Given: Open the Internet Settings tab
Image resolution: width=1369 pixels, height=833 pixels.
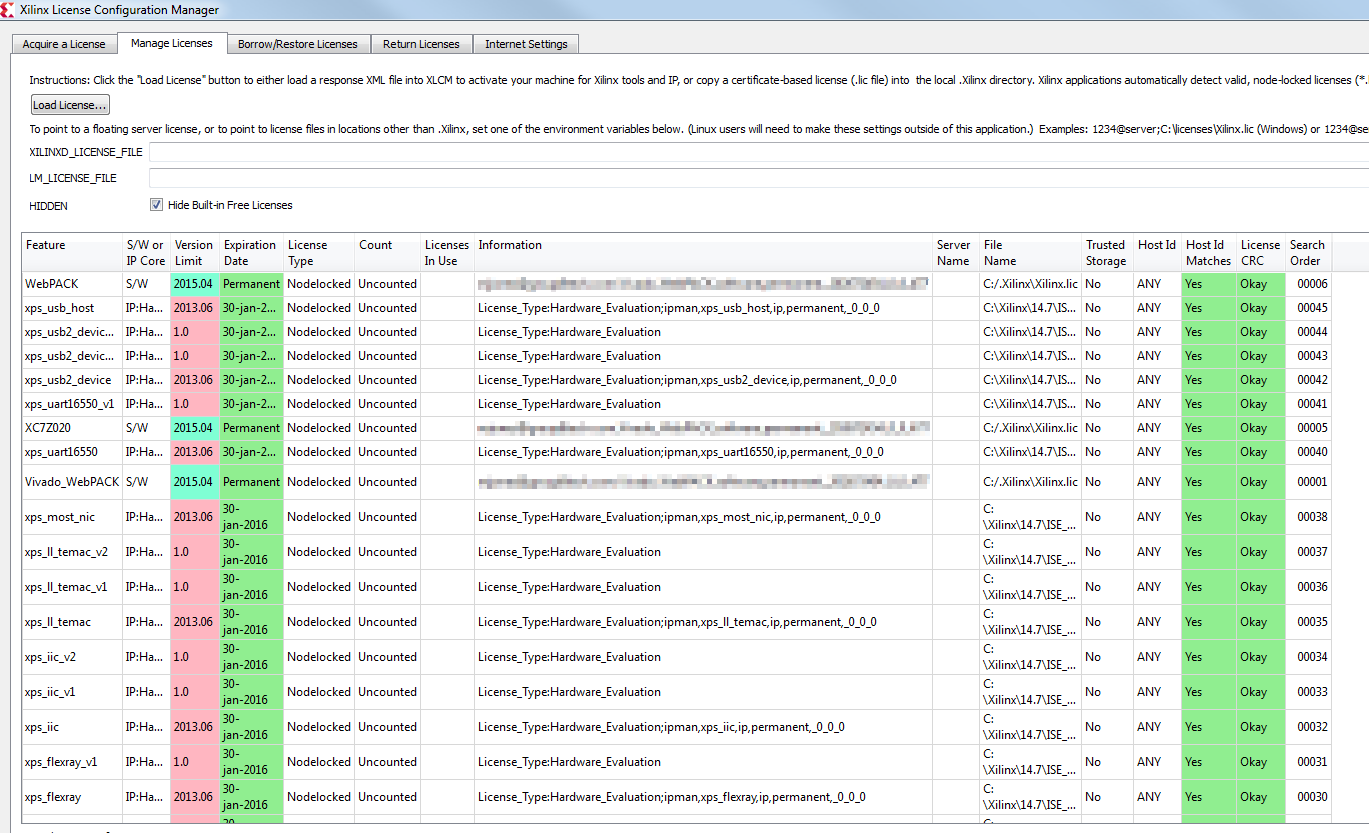Looking at the screenshot, I should click(526, 44).
